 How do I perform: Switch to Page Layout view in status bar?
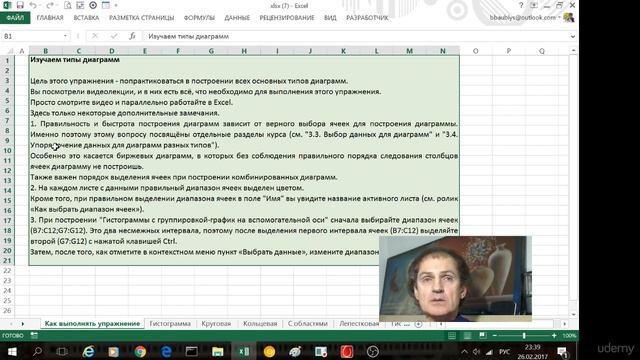click(x=467, y=336)
